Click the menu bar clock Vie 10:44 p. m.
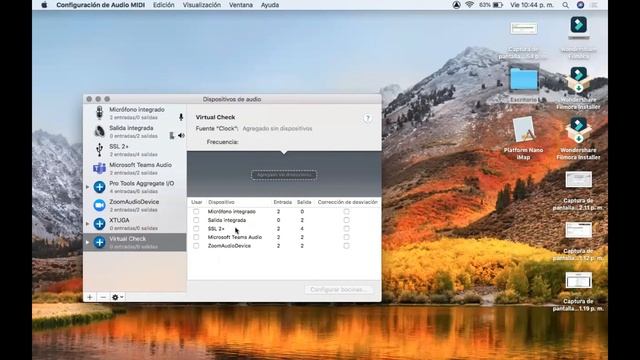 (x=531, y=5)
